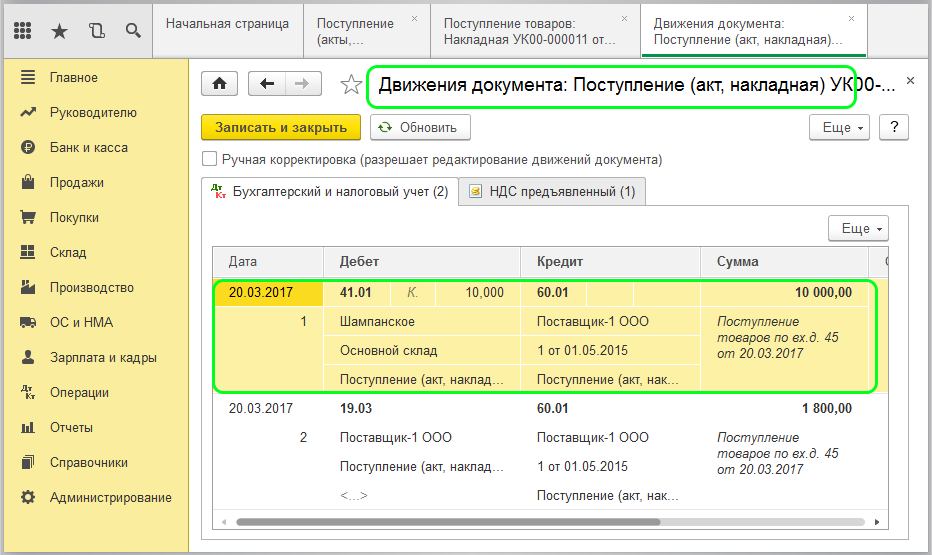Switch to Поступление товаров: Накладная tab
The height and width of the screenshot is (555, 932).
point(535,31)
